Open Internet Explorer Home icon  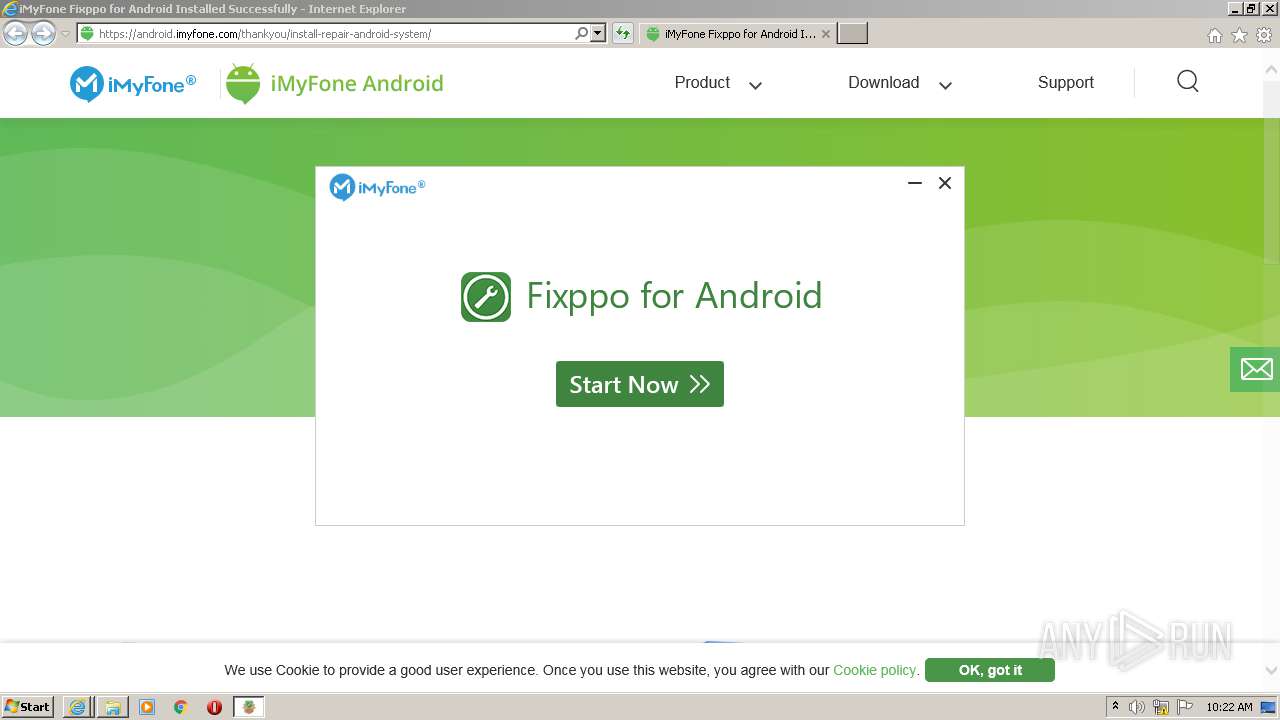tap(1214, 35)
